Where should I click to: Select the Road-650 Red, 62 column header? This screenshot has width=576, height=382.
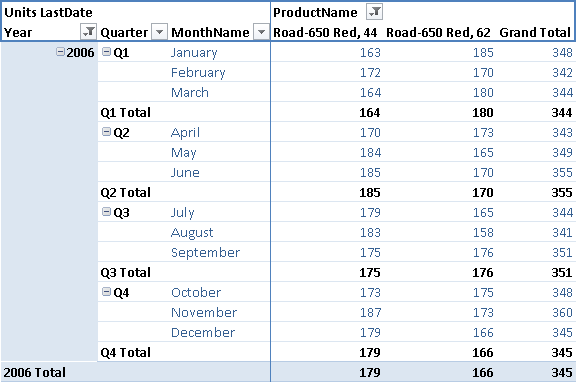coord(438,33)
